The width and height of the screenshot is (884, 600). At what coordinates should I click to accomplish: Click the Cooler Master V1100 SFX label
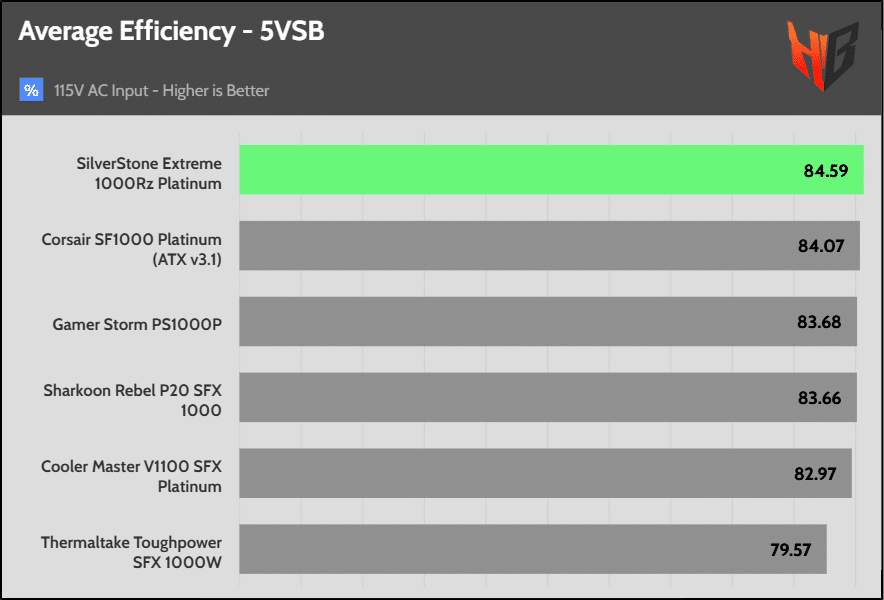click(x=131, y=477)
